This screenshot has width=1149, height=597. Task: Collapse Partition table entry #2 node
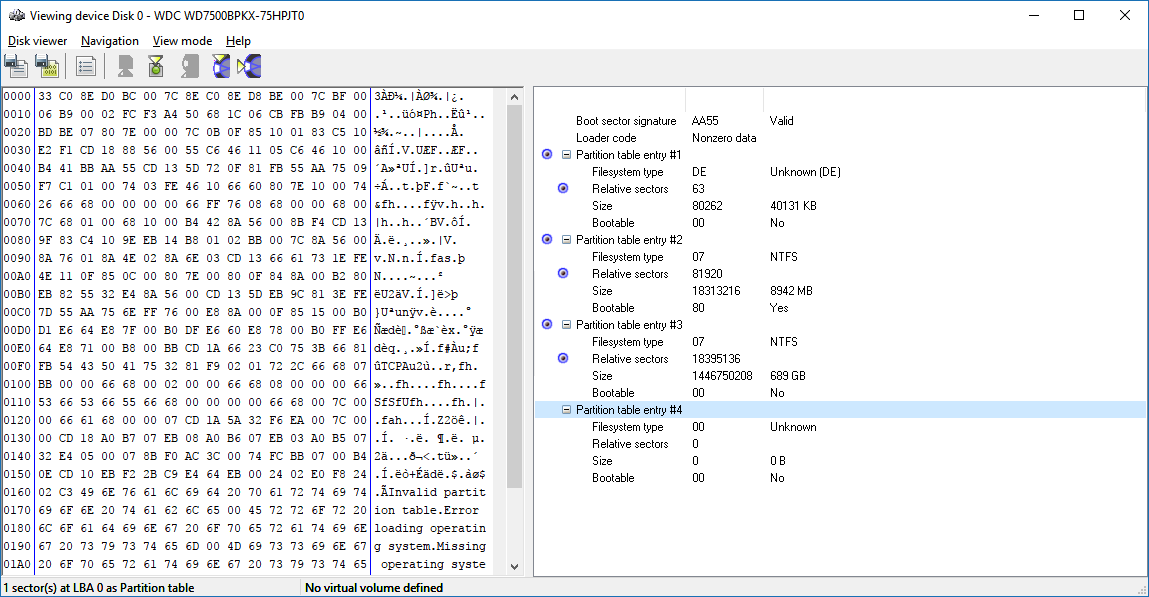pyautogui.click(x=566, y=240)
